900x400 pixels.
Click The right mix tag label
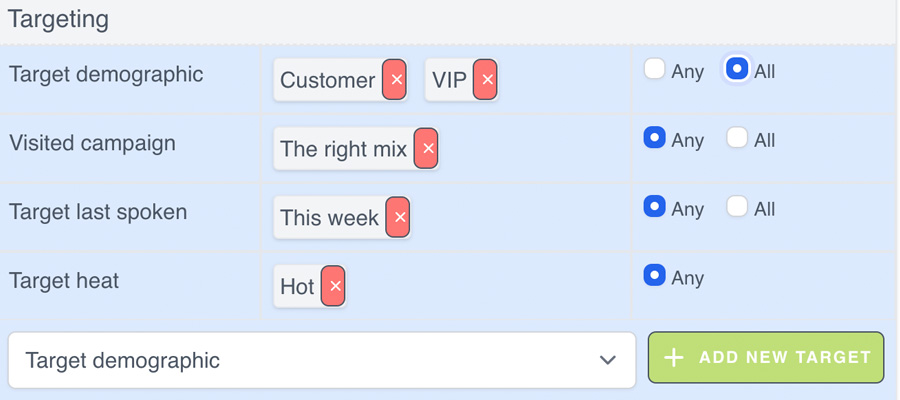[x=343, y=149]
